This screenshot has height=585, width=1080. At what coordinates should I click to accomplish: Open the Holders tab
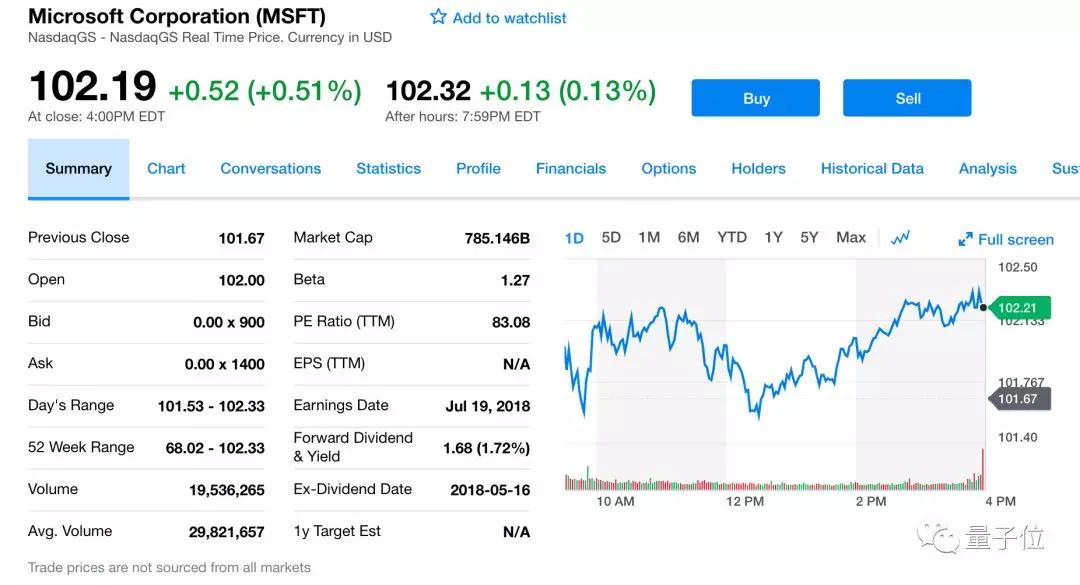click(758, 168)
